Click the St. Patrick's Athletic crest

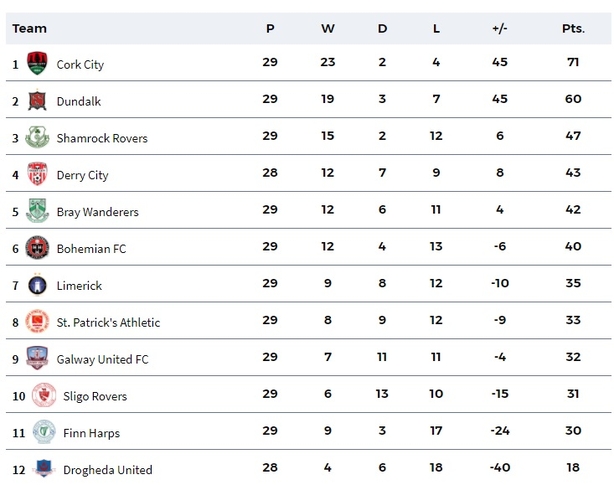(x=37, y=321)
